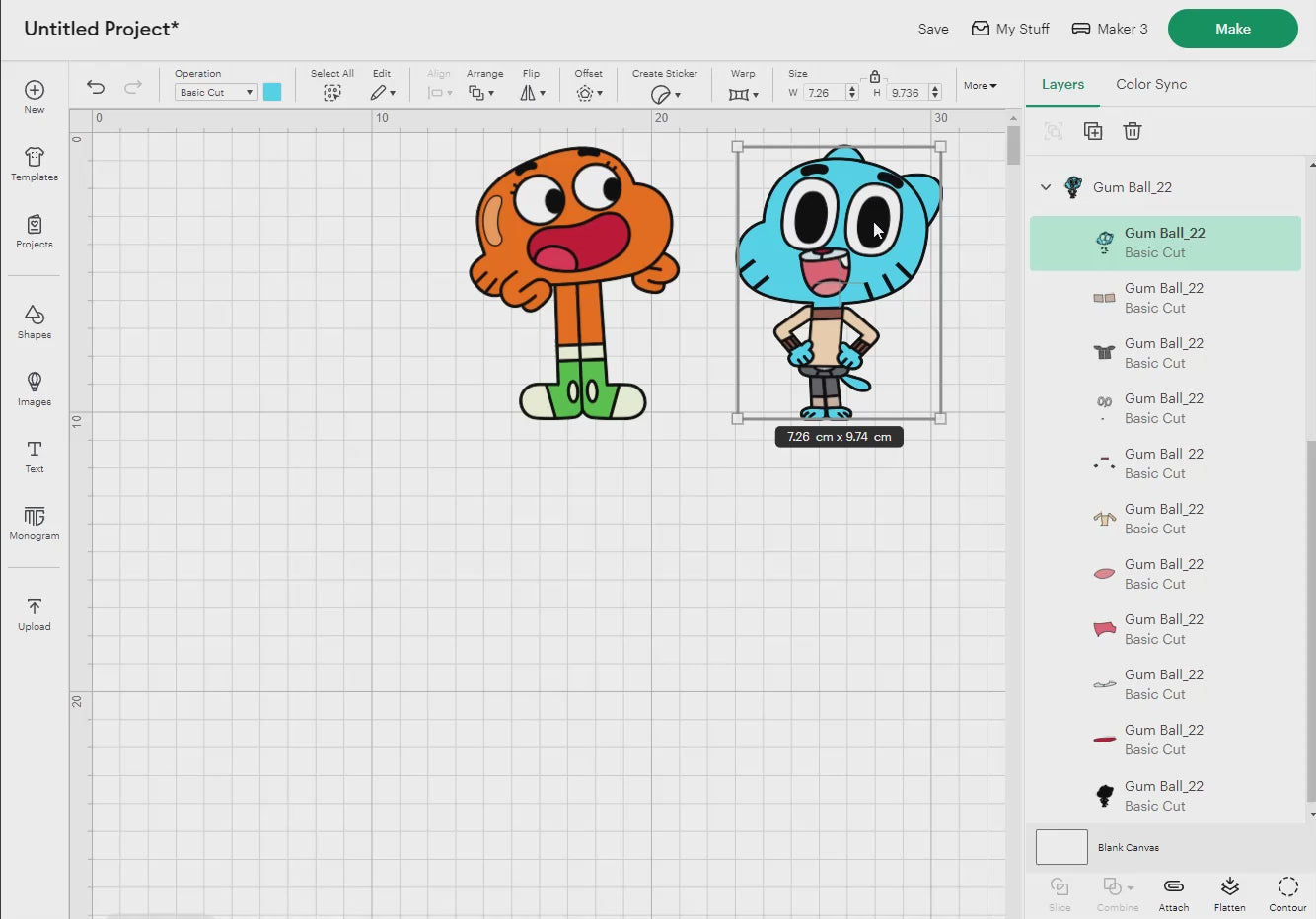
Task: Click the Save button
Action: tap(933, 29)
